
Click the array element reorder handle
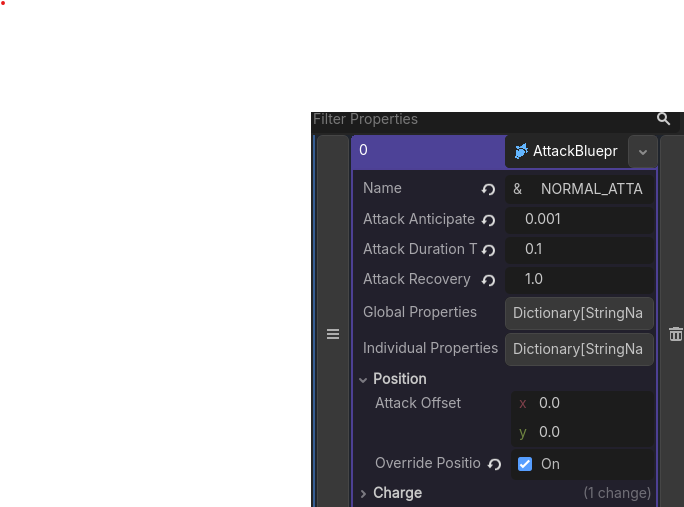(x=333, y=334)
